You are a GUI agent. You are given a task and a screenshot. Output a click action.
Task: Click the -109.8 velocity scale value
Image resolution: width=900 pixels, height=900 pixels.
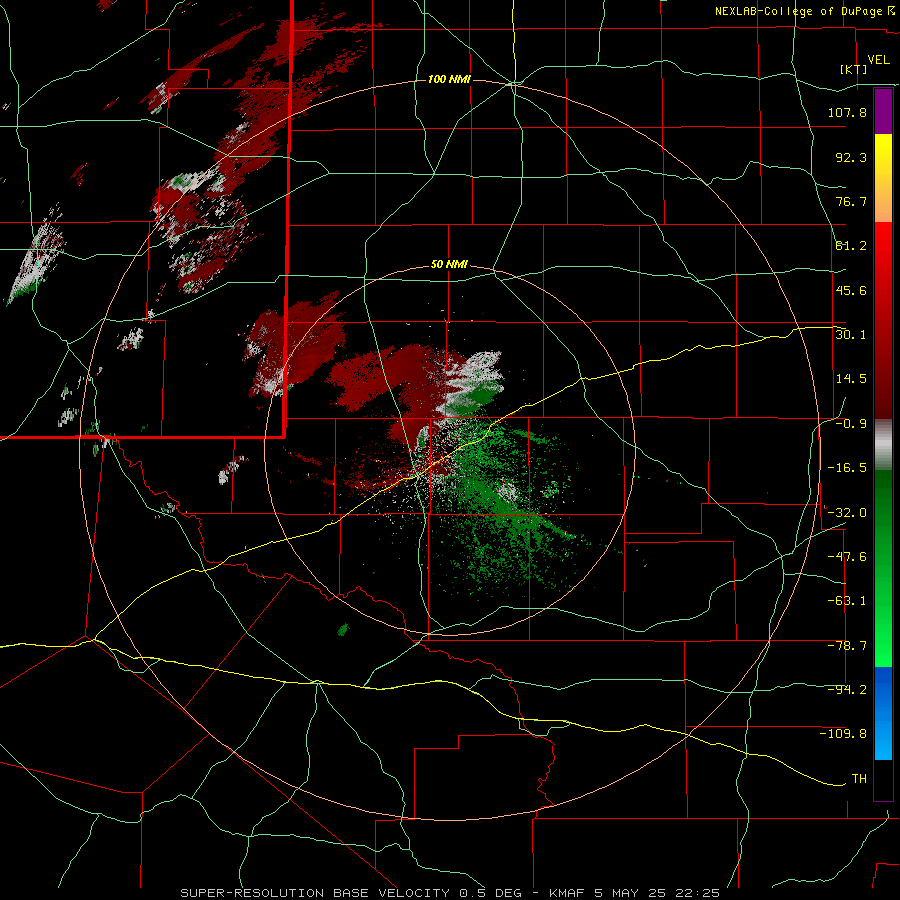(843, 734)
